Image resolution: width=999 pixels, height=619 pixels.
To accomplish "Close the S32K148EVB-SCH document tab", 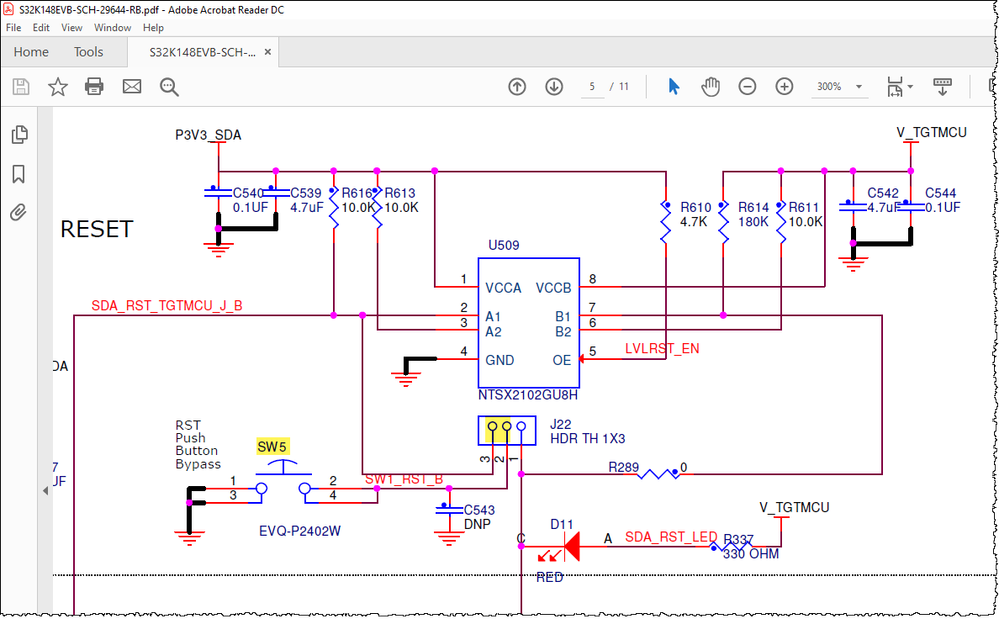I will [268, 52].
